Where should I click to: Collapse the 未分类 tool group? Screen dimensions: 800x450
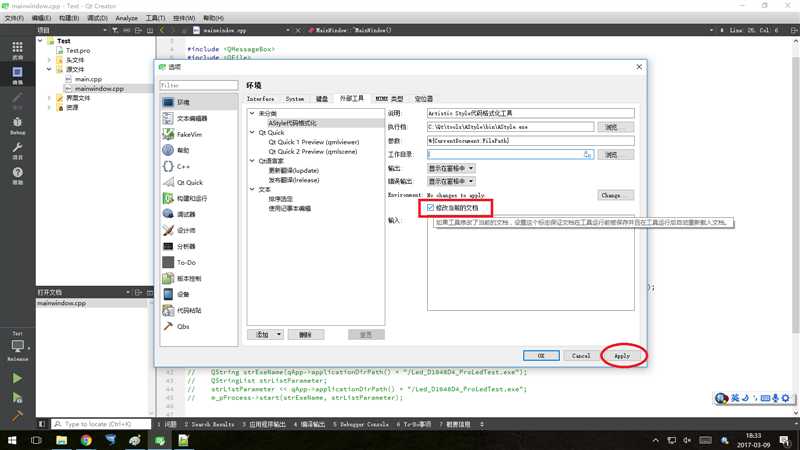point(252,113)
